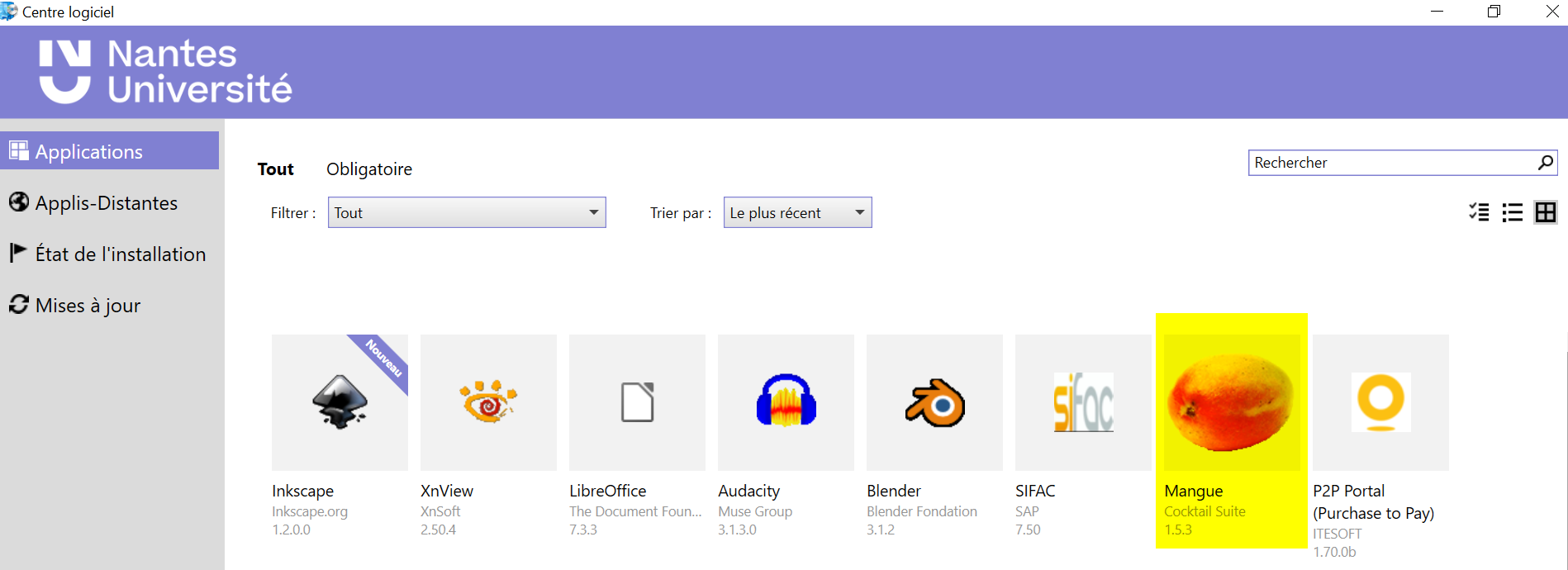Switch to multi-select checklist view
This screenshot has height=570, width=1568.
coord(1479,212)
